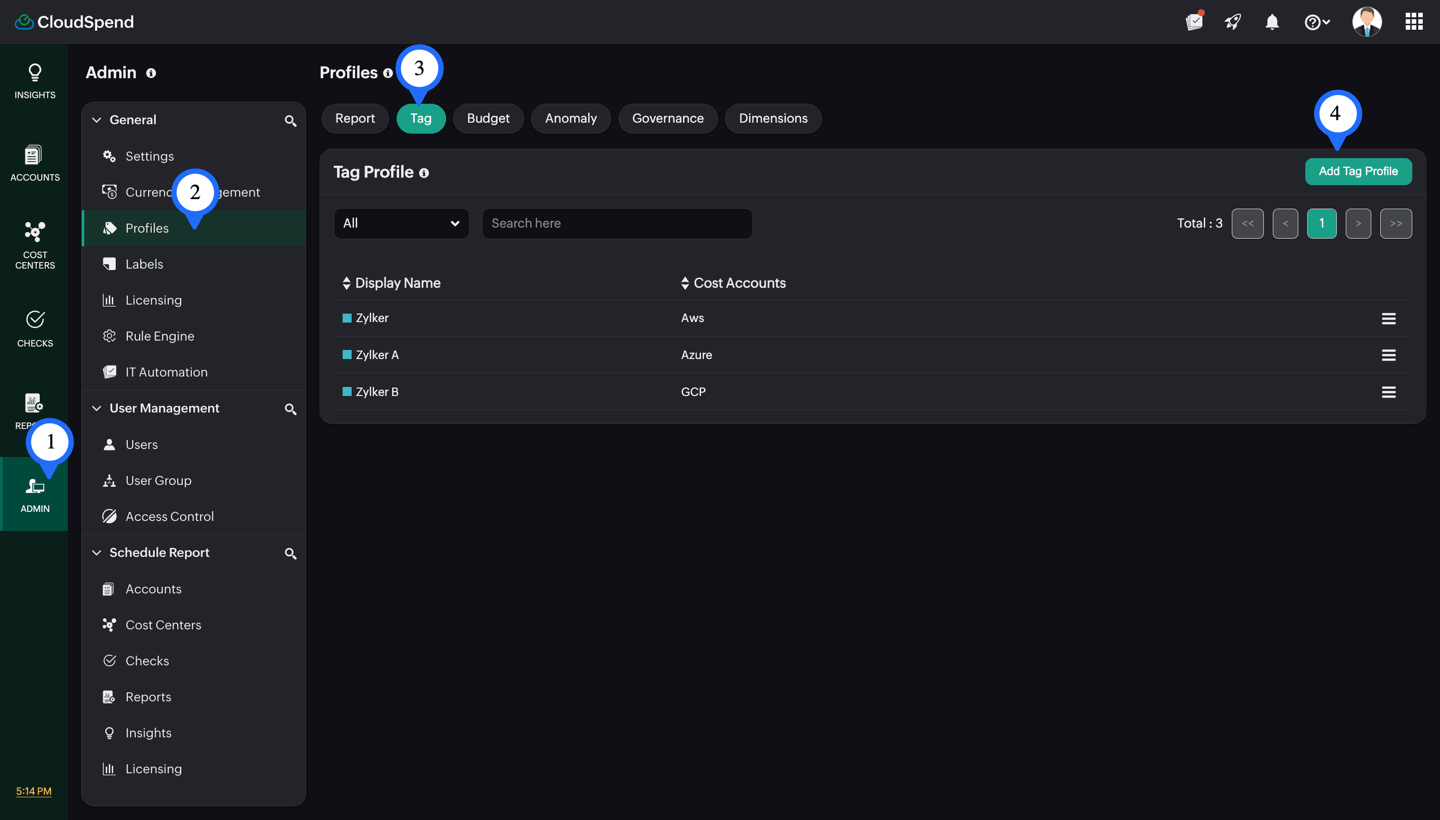Open IT Automation in sidebar
Screen dimensions: 1440x820
coord(194,372)
